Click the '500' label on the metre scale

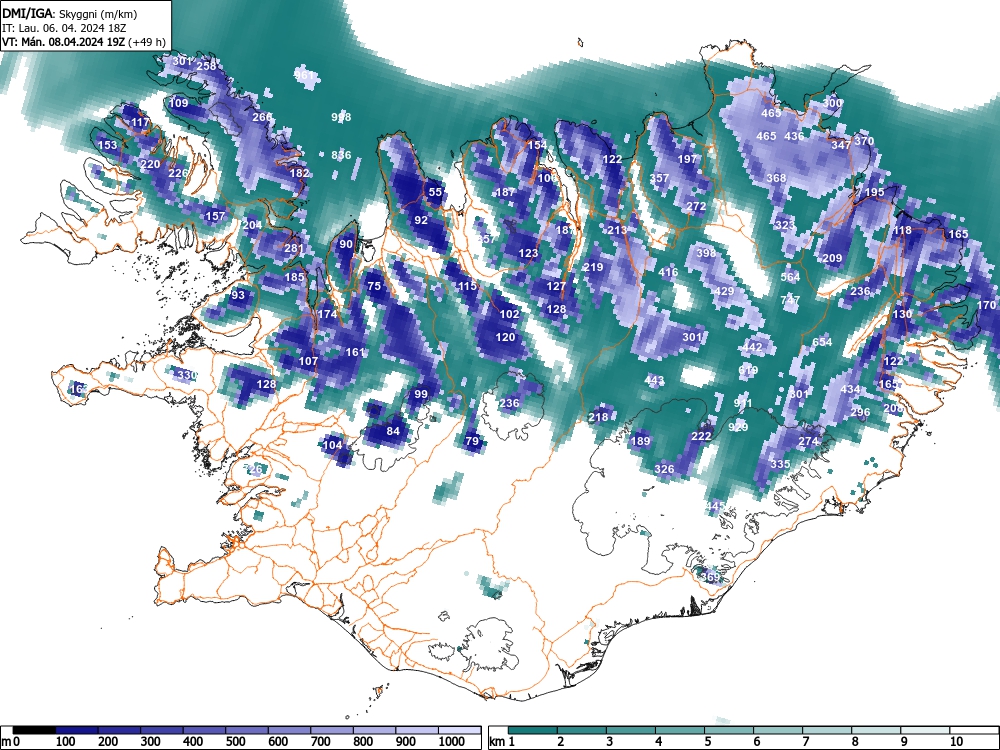coord(235,742)
